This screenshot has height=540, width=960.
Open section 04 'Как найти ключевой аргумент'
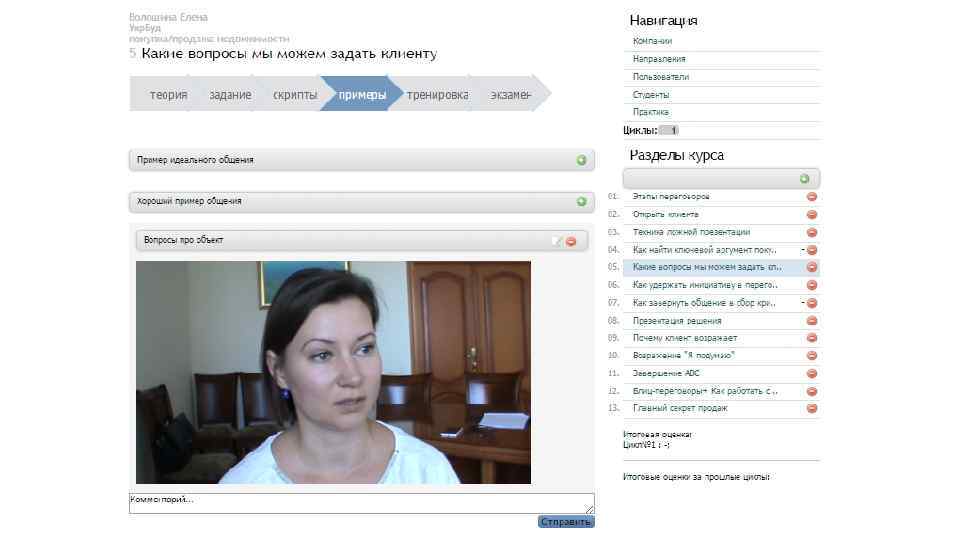(705, 250)
